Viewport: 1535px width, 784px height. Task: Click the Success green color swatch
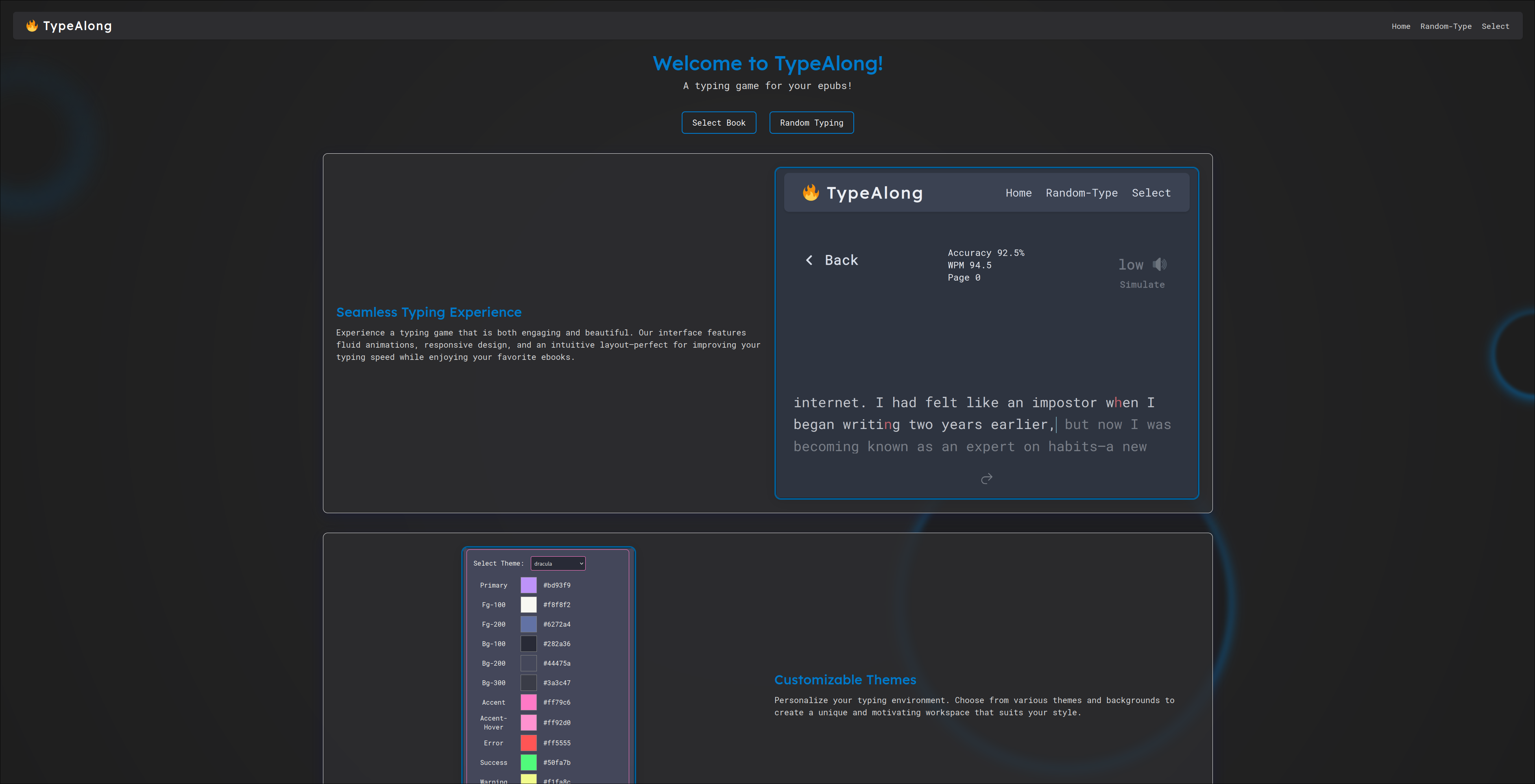(529, 762)
